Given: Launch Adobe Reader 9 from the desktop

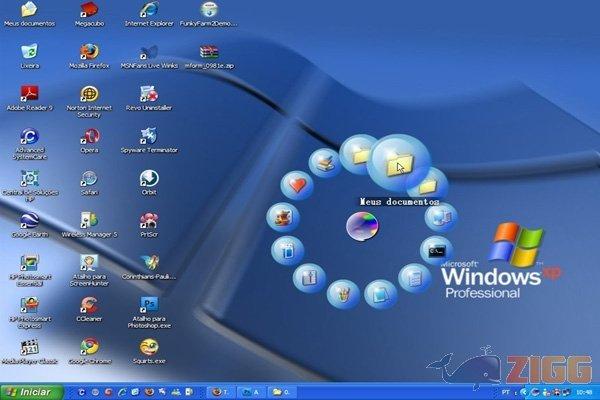Looking at the screenshot, I should pos(30,95).
